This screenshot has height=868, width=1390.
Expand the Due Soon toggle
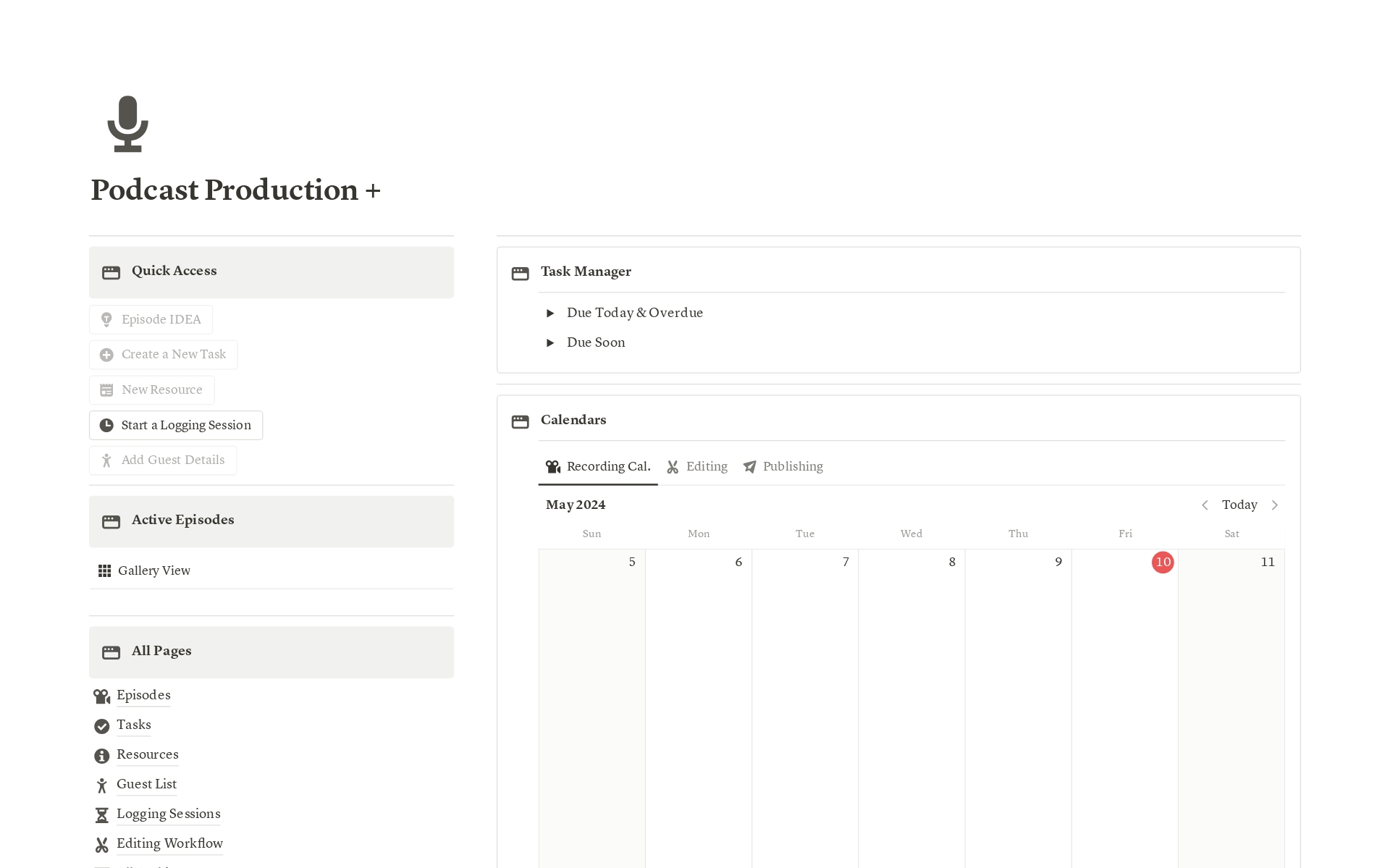(550, 343)
